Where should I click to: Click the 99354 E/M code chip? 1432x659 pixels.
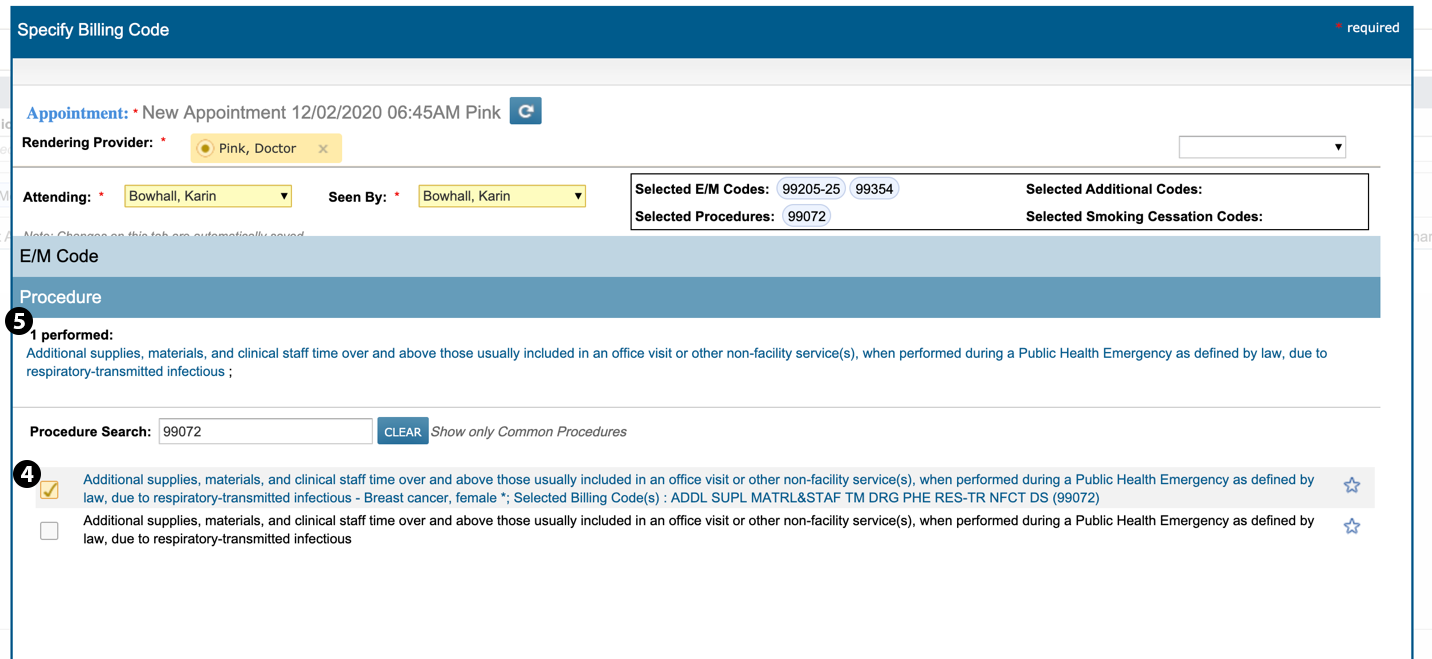[x=874, y=189]
